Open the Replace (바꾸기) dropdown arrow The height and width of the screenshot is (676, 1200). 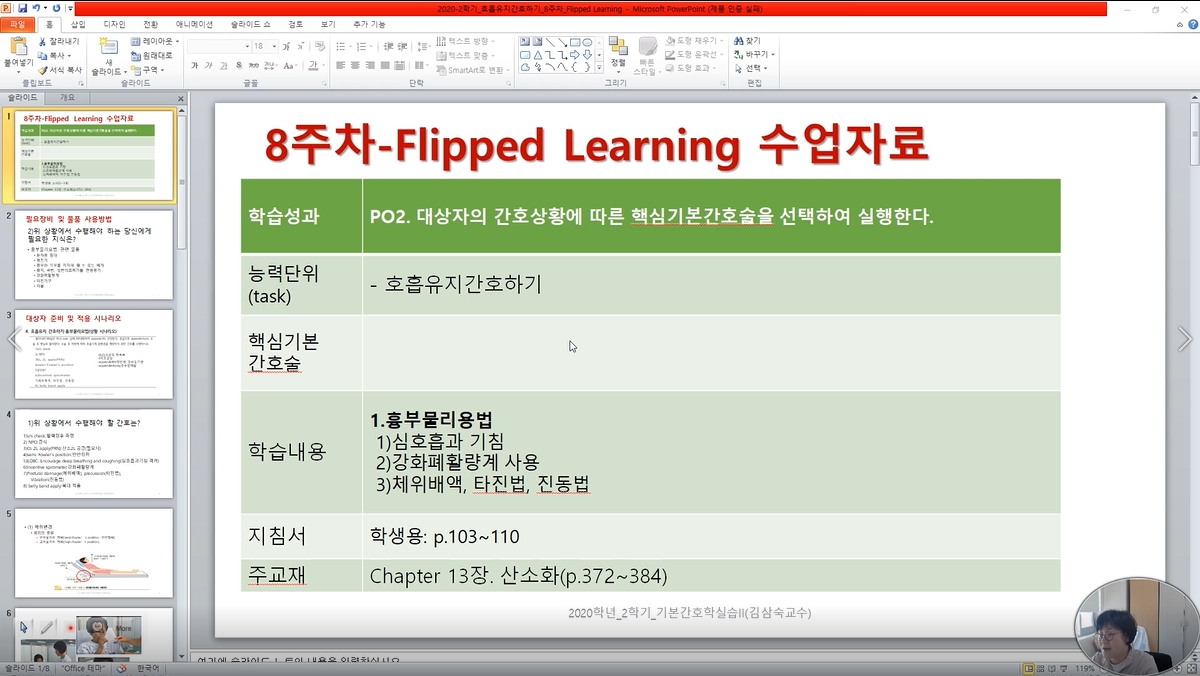pos(773,55)
